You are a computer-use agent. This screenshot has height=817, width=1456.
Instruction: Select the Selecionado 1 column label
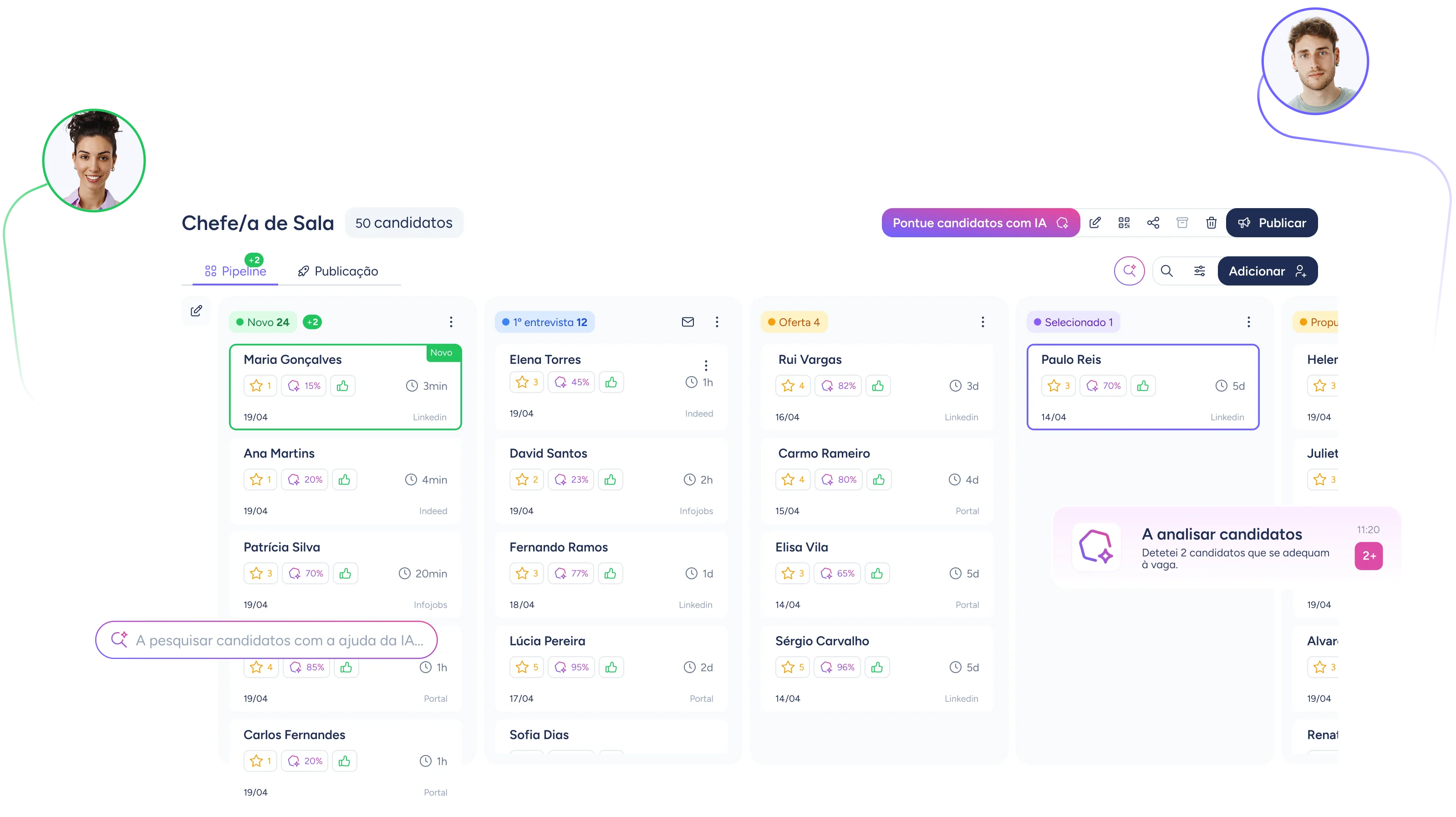point(1074,322)
